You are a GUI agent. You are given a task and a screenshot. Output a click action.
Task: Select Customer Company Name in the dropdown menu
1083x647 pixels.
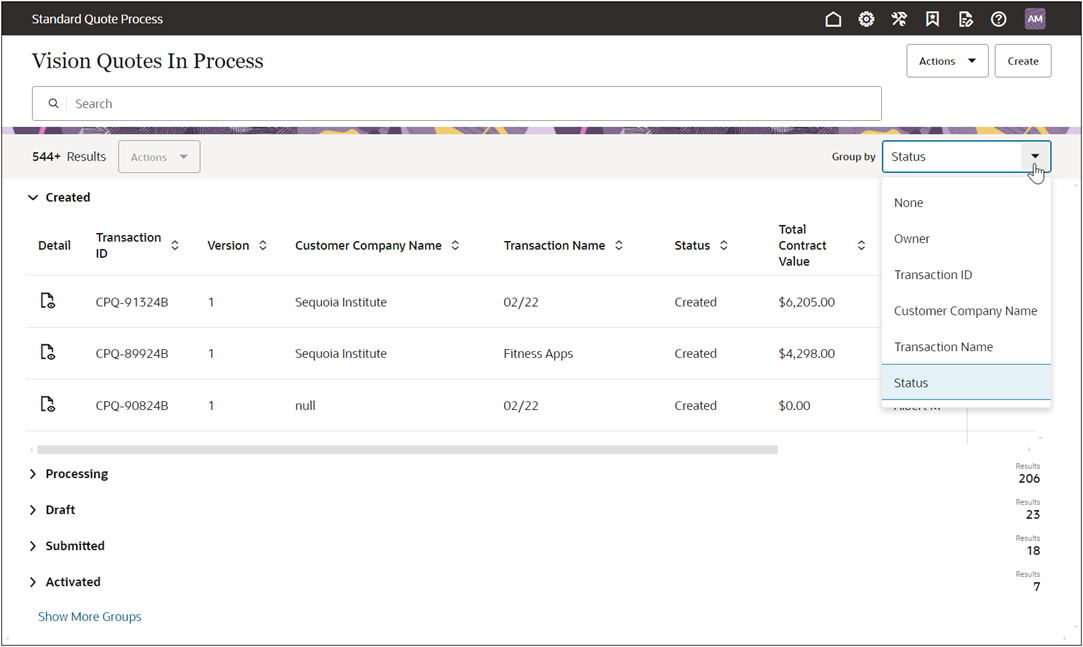[x=965, y=310]
